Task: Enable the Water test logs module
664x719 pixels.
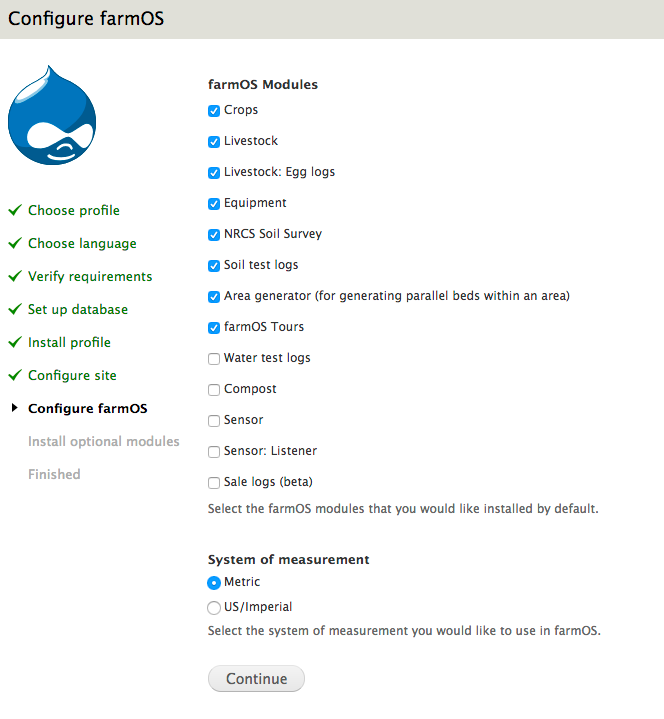Action: coord(214,359)
